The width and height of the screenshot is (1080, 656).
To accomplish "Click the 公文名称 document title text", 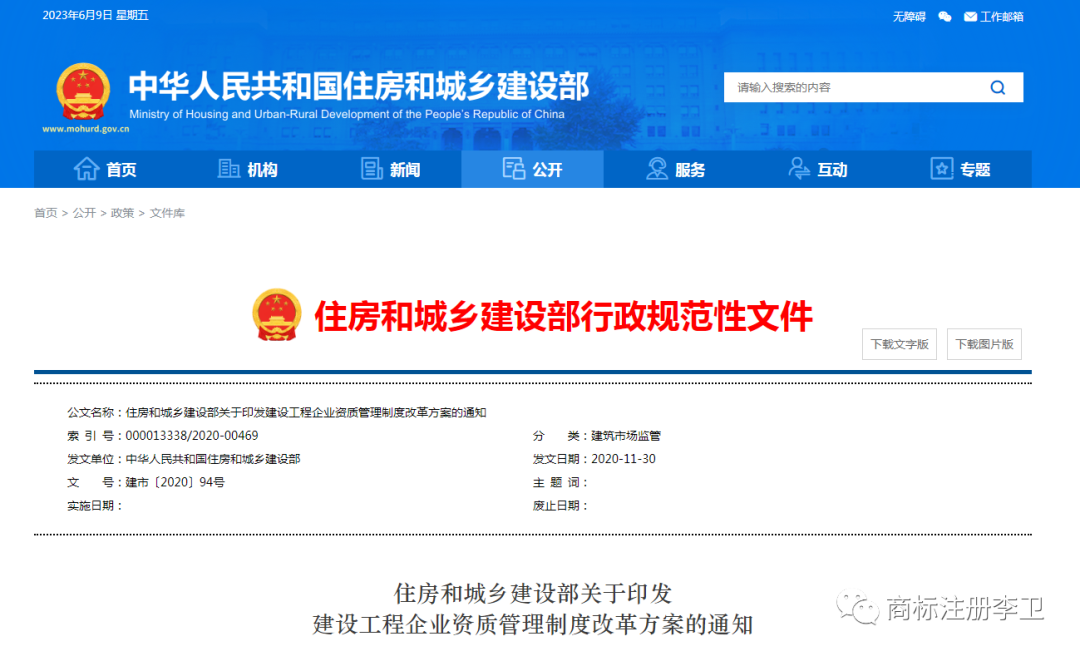I will 306,412.
